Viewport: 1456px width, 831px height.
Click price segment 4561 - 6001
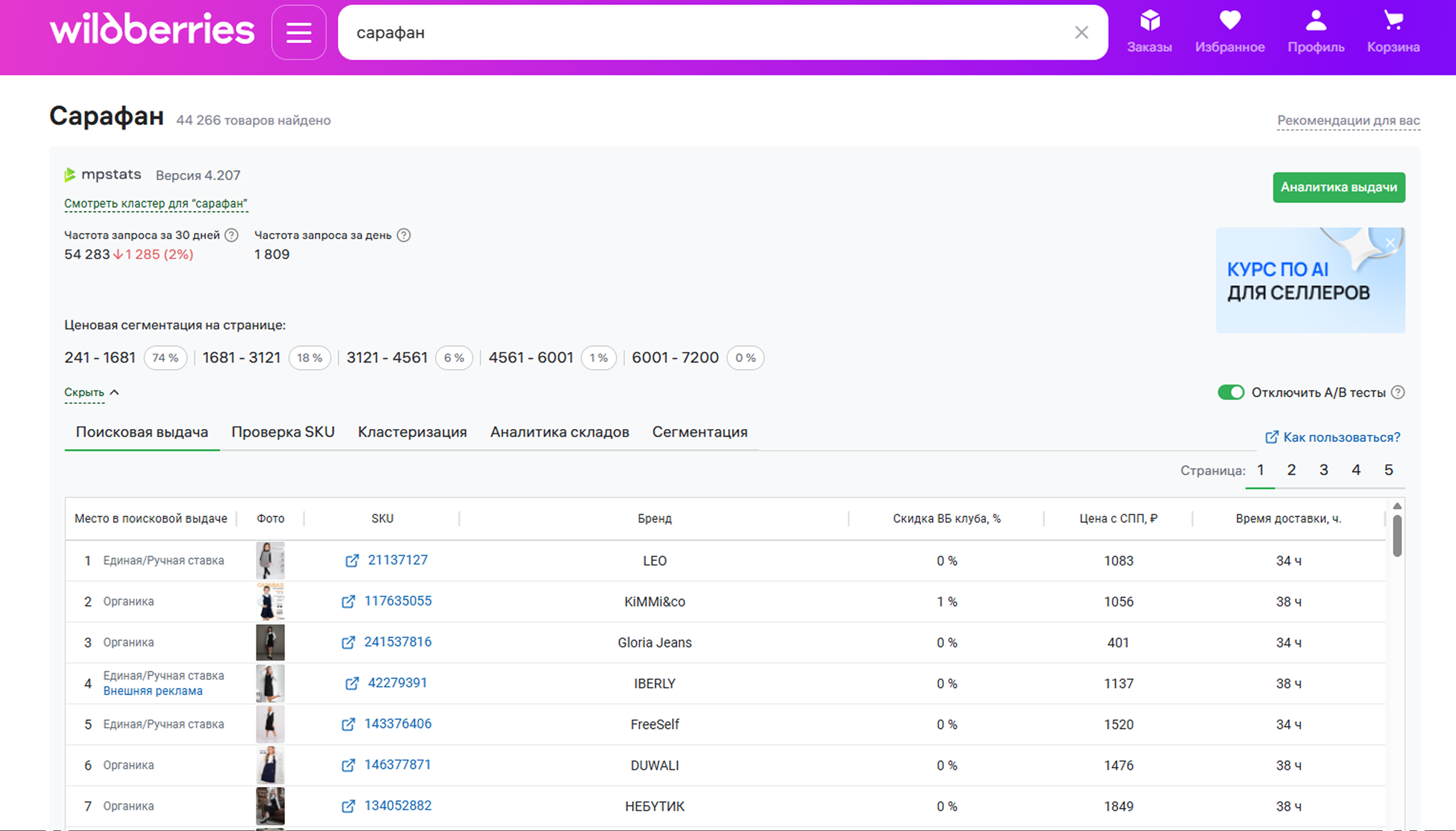coord(552,358)
